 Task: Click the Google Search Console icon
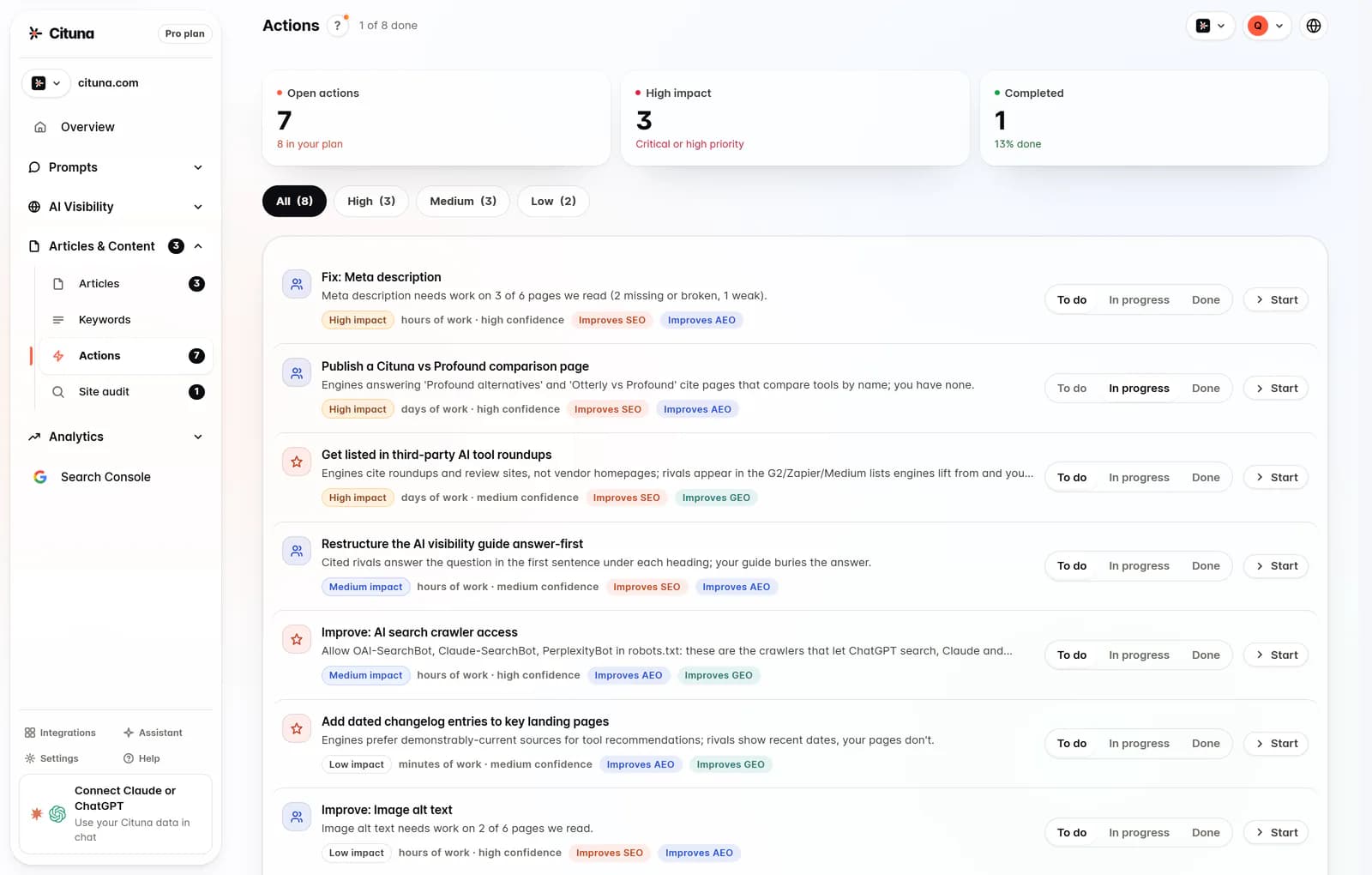coord(40,477)
